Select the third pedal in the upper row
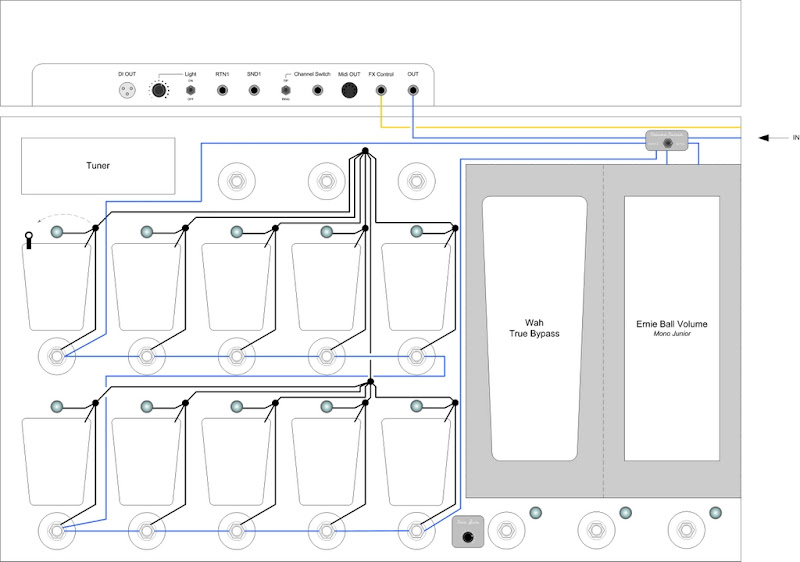The width and height of the screenshot is (800, 562). tap(236, 287)
